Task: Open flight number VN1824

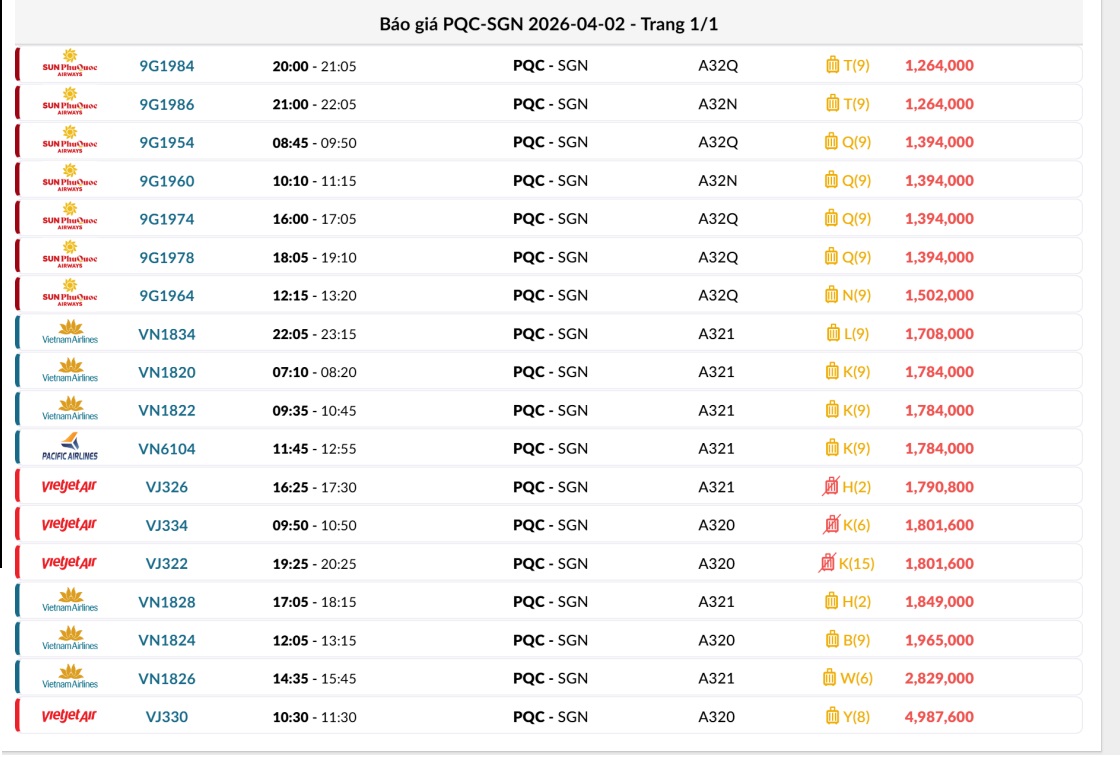Action: (167, 640)
